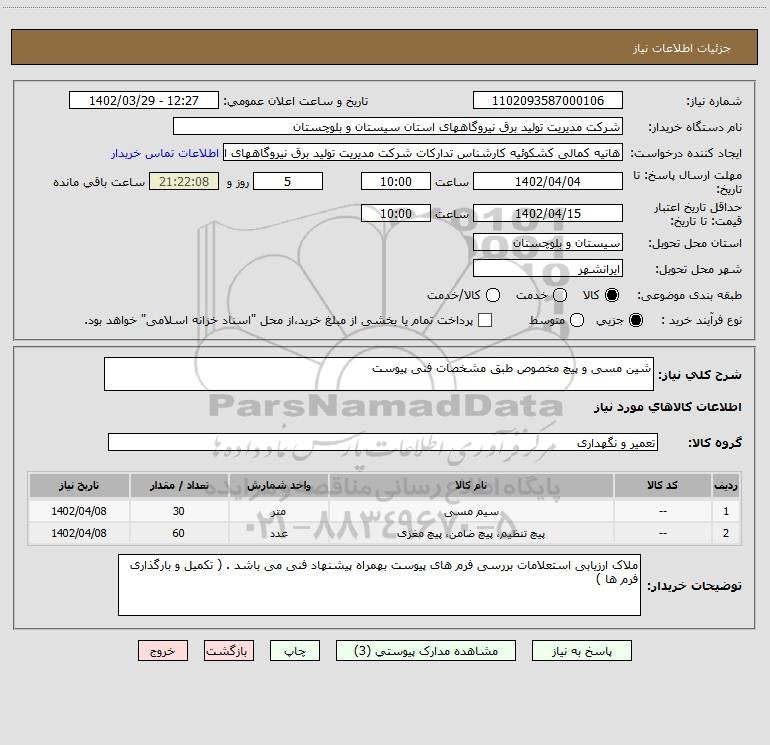Image resolution: width=770 pixels, height=745 pixels.
Task: Click the اطلاعات کالاهای مورد نیاز heading
Action: tap(667, 407)
